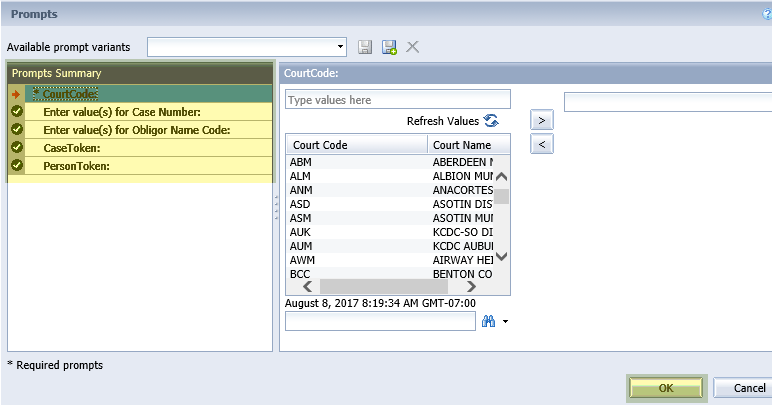Click the KCDC-SO DI court name cell
Viewport: 772px width, 405px height.
462,232
